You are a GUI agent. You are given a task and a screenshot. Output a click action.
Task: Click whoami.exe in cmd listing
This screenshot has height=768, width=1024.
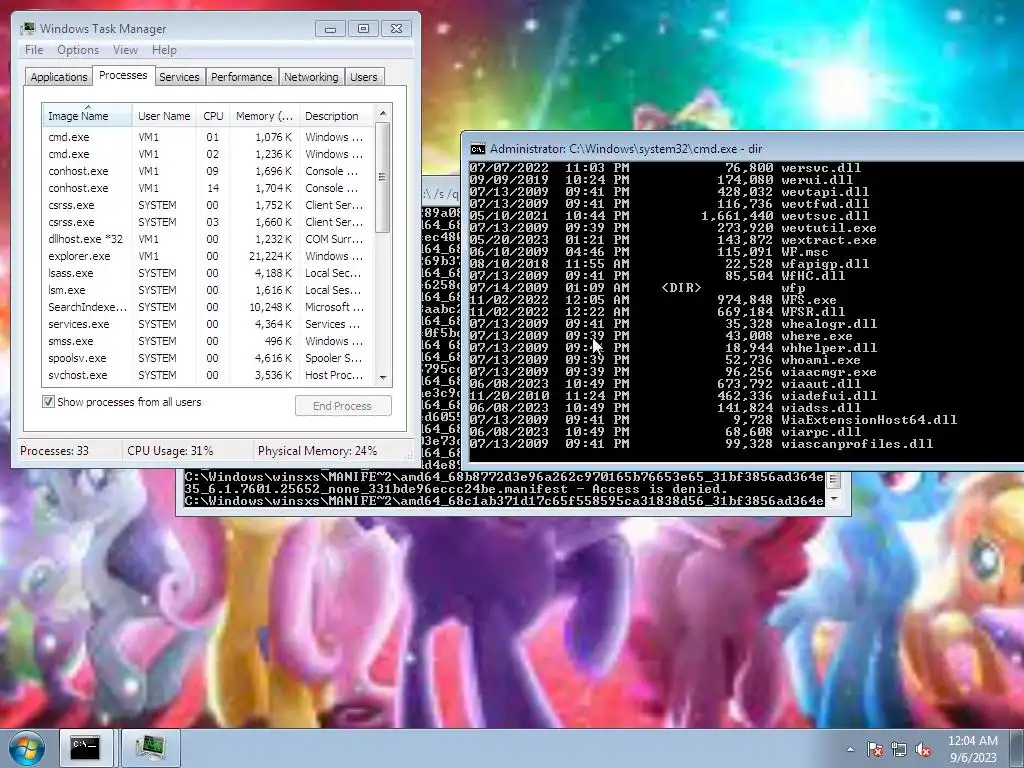[821, 360]
